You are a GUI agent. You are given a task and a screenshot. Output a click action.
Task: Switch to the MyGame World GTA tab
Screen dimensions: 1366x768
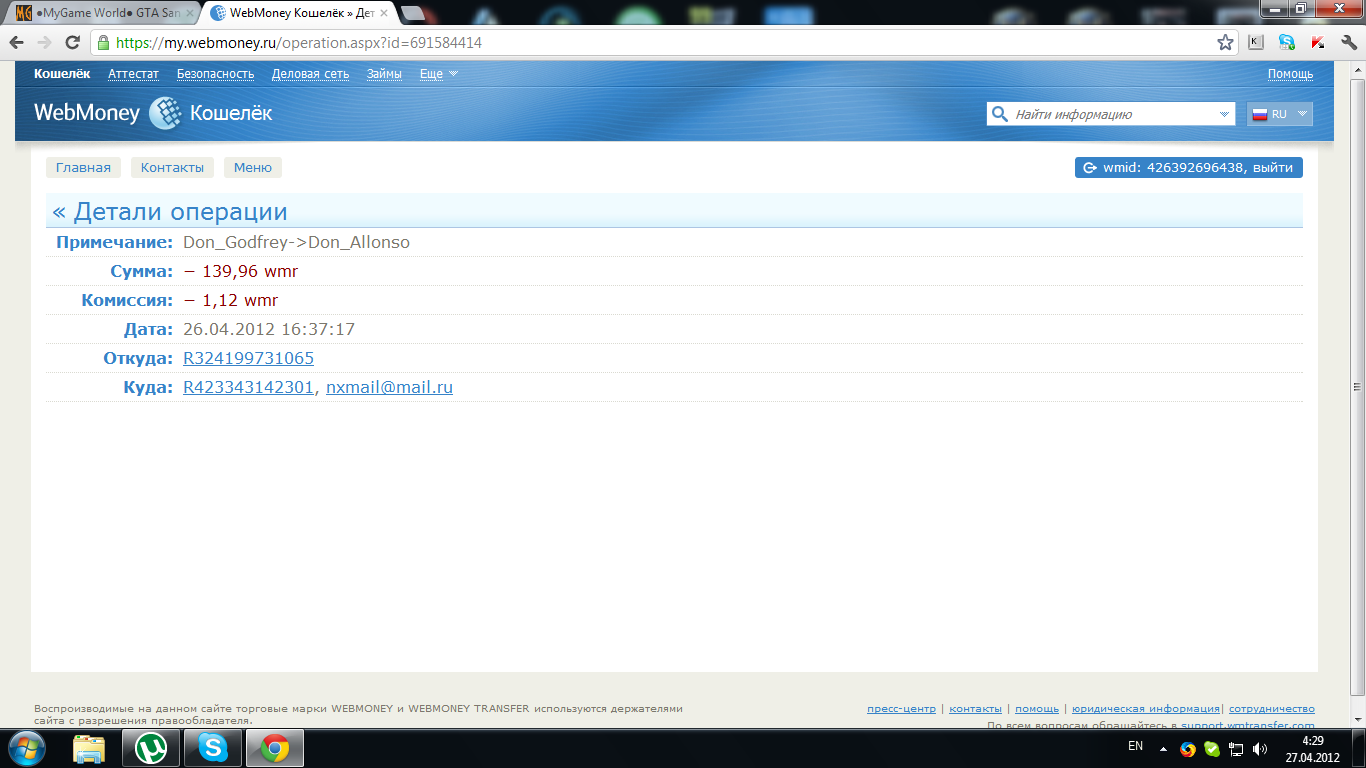click(x=104, y=13)
